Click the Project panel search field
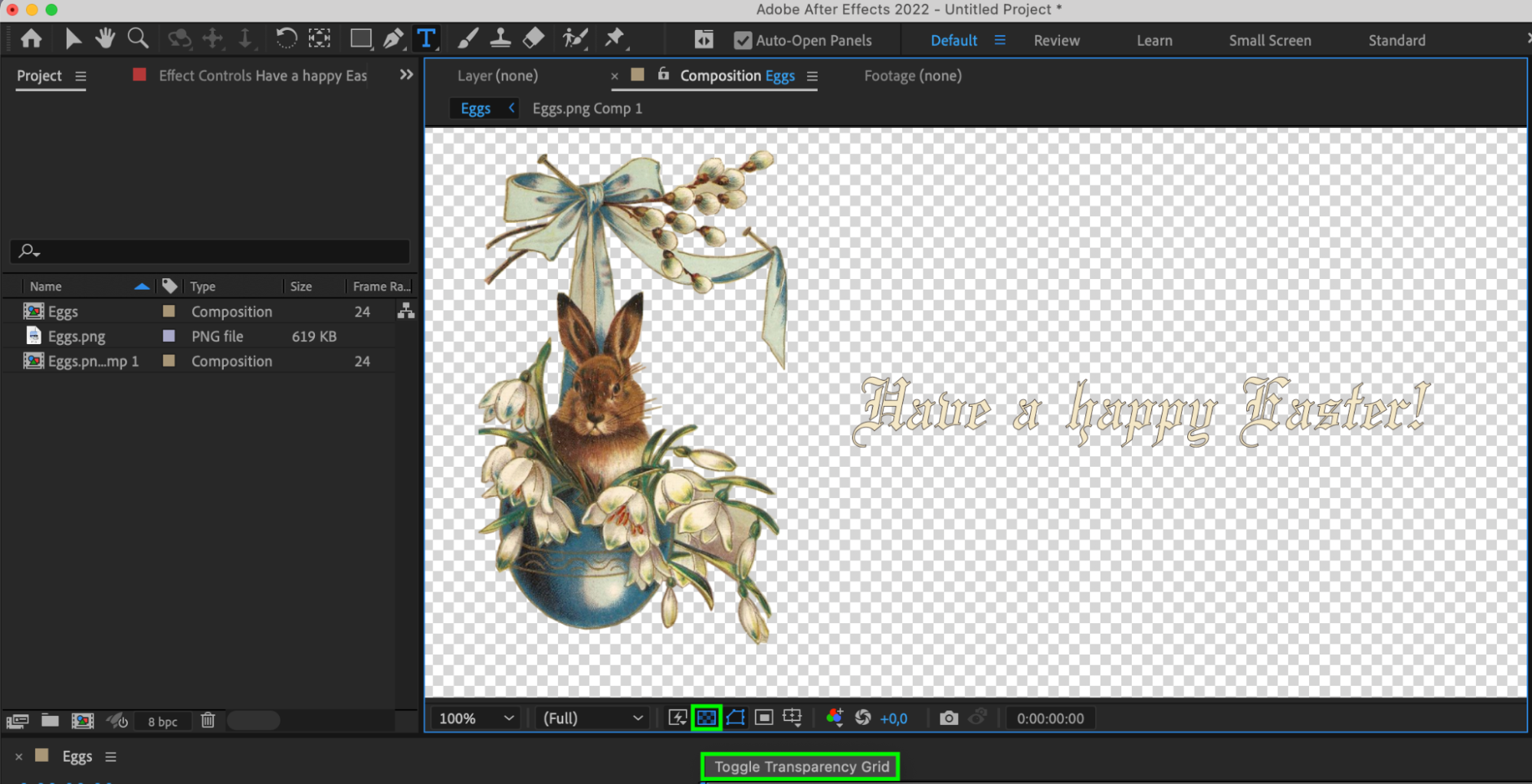1532x784 pixels. (210, 251)
